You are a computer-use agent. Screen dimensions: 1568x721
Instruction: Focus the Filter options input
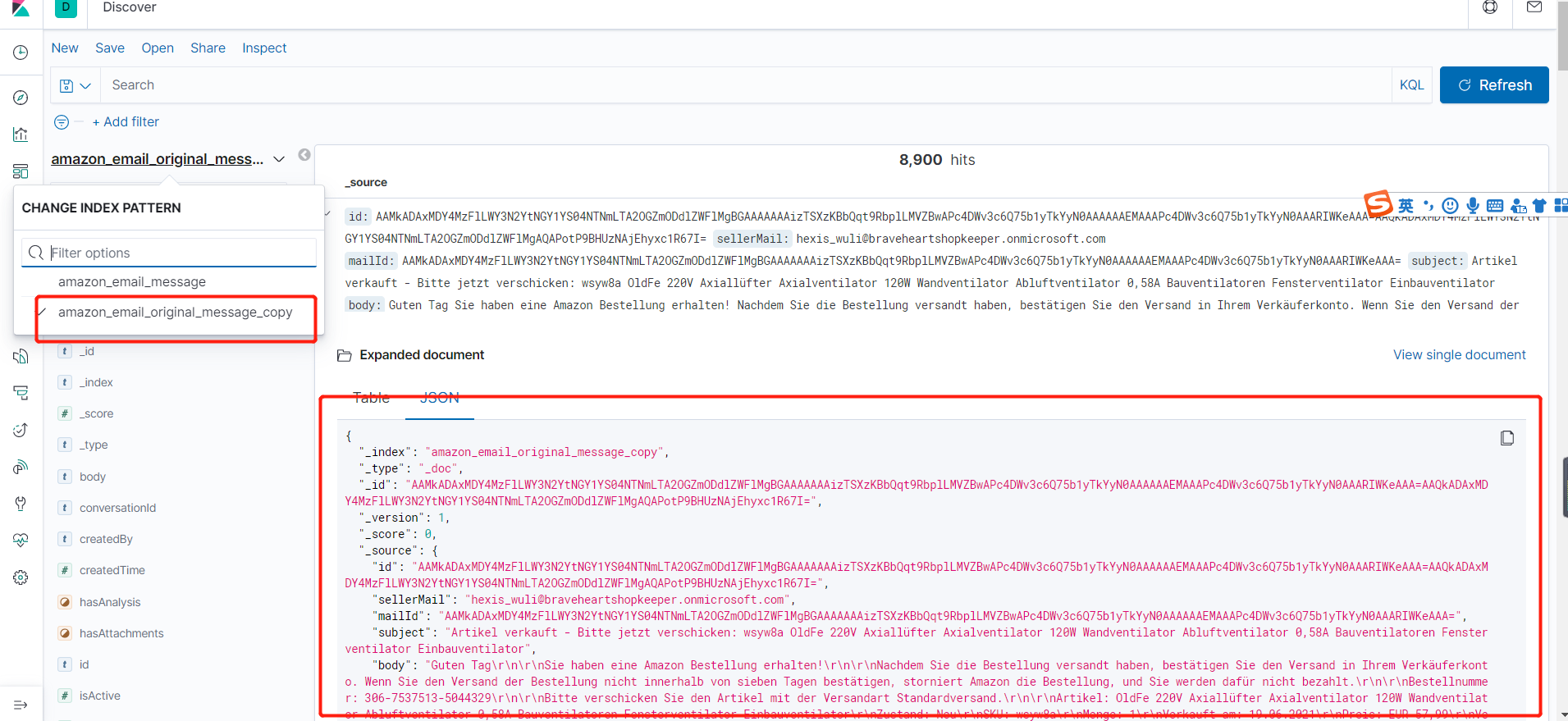[x=169, y=253]
